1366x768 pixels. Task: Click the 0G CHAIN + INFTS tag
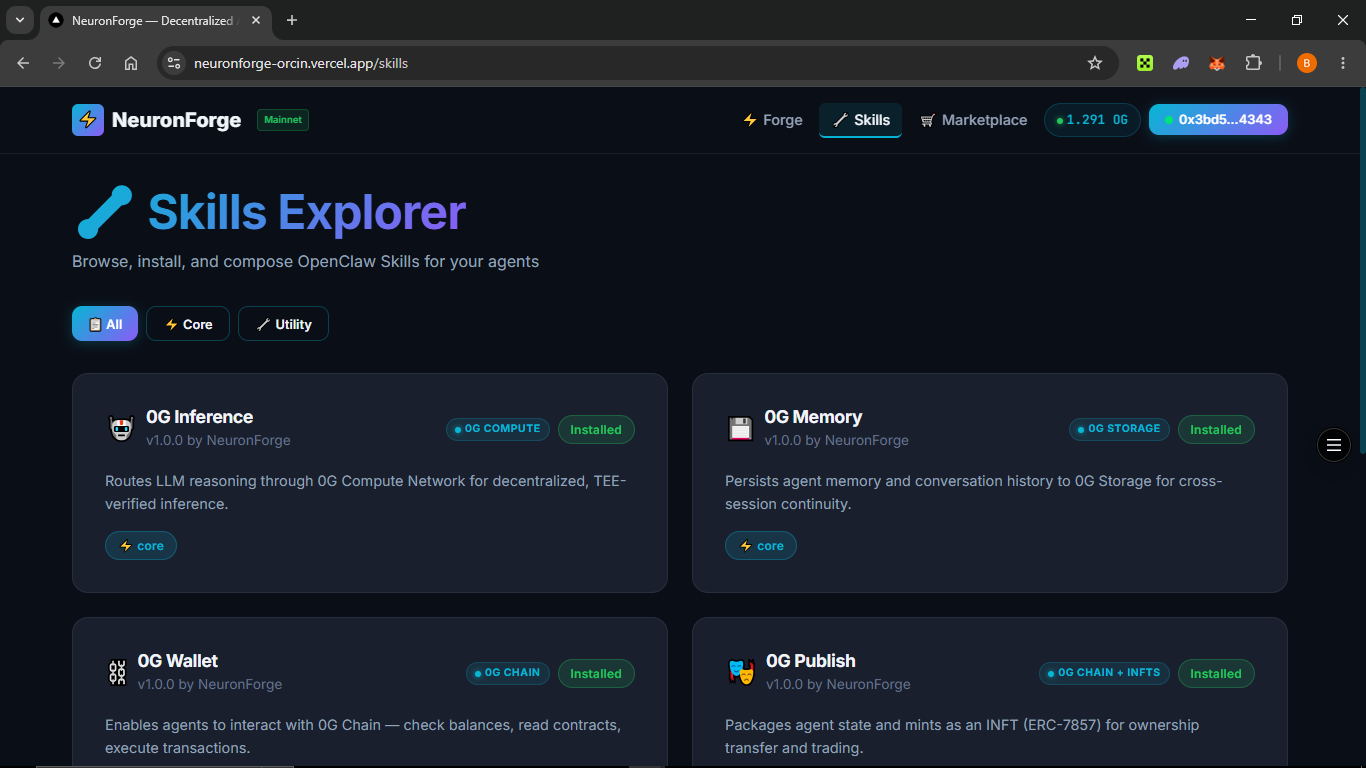[1104, 673]
